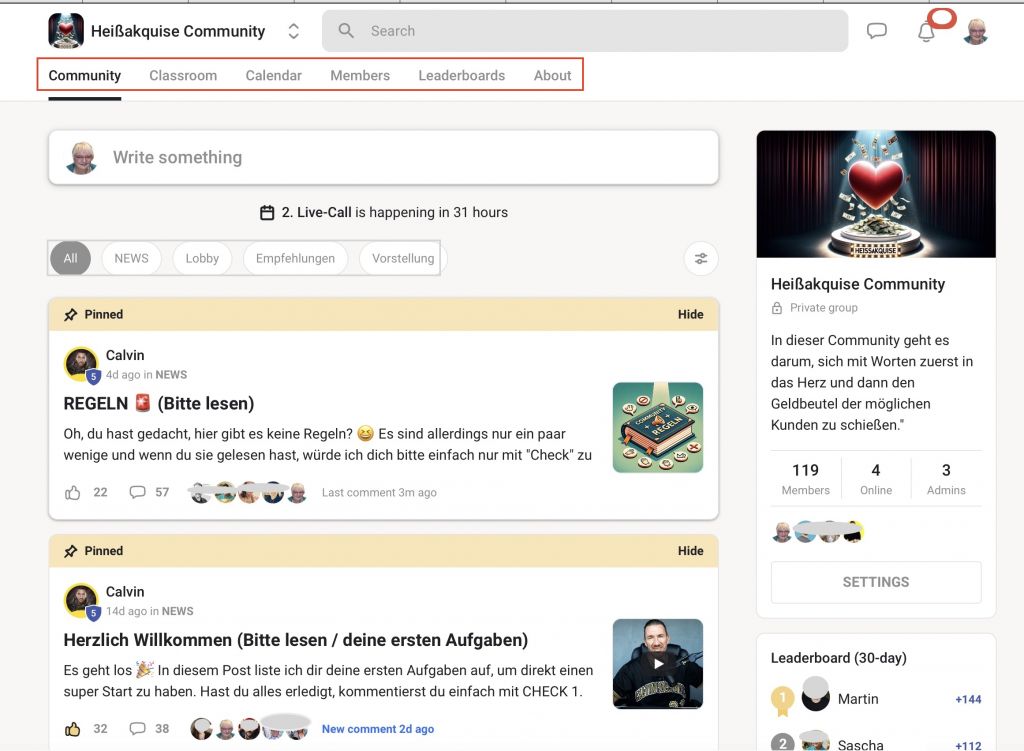
Task: Like the REGELN post with thumbs-up
Action: [72, 492]
